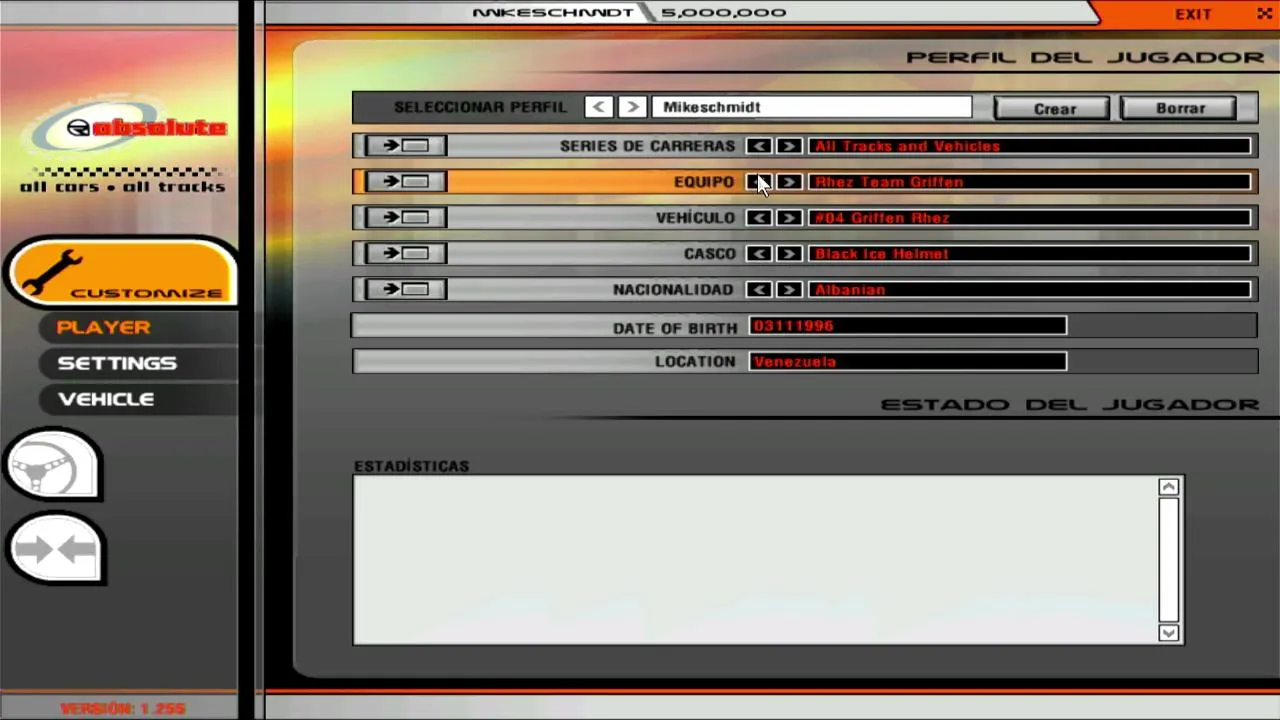
Task: Click list icon in Vehículo row
Action: tap(404, 218)
